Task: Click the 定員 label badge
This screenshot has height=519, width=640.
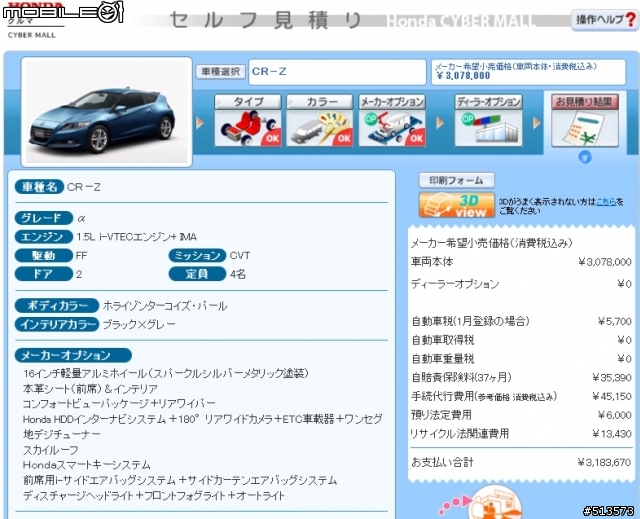Action: point(197,274)
